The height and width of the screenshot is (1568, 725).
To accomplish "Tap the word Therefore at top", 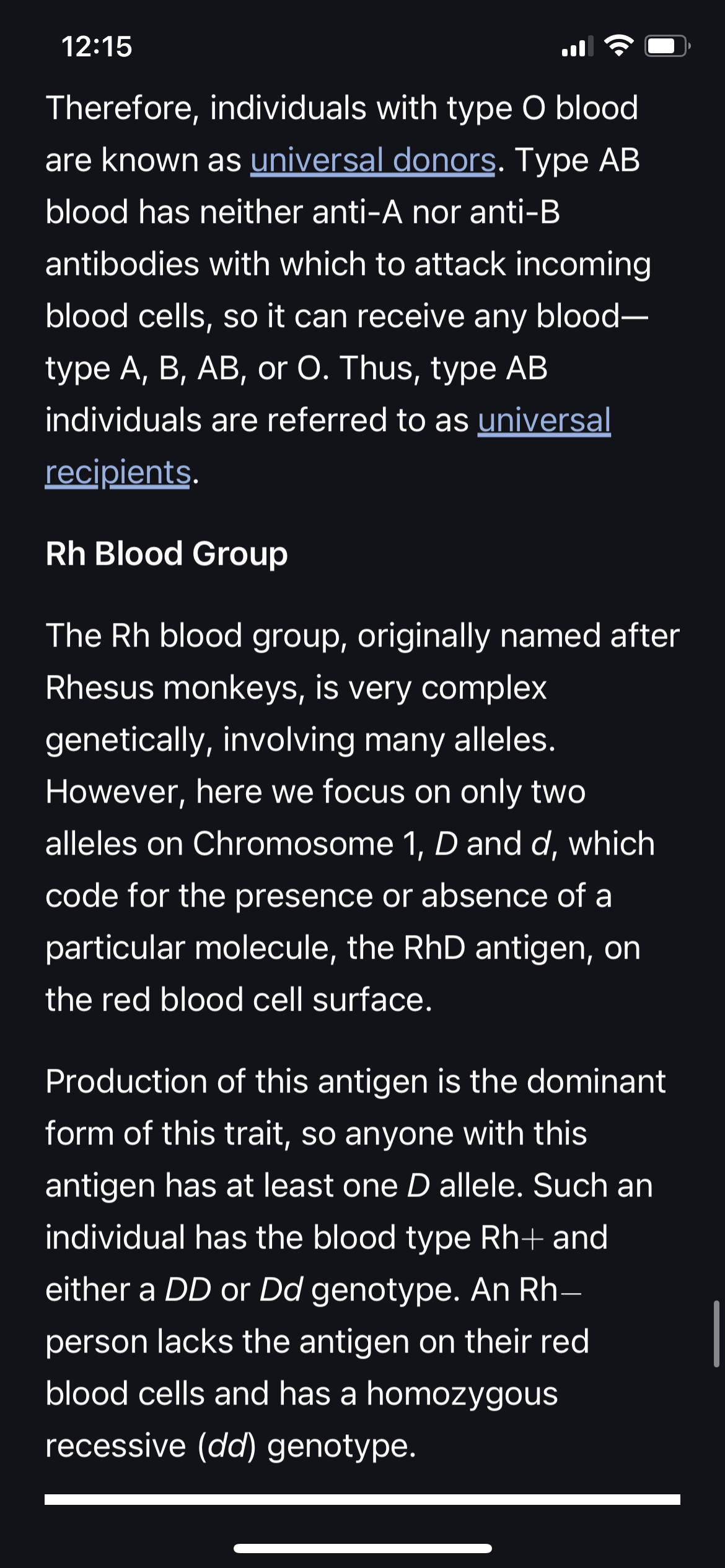I will click(122, 108).
